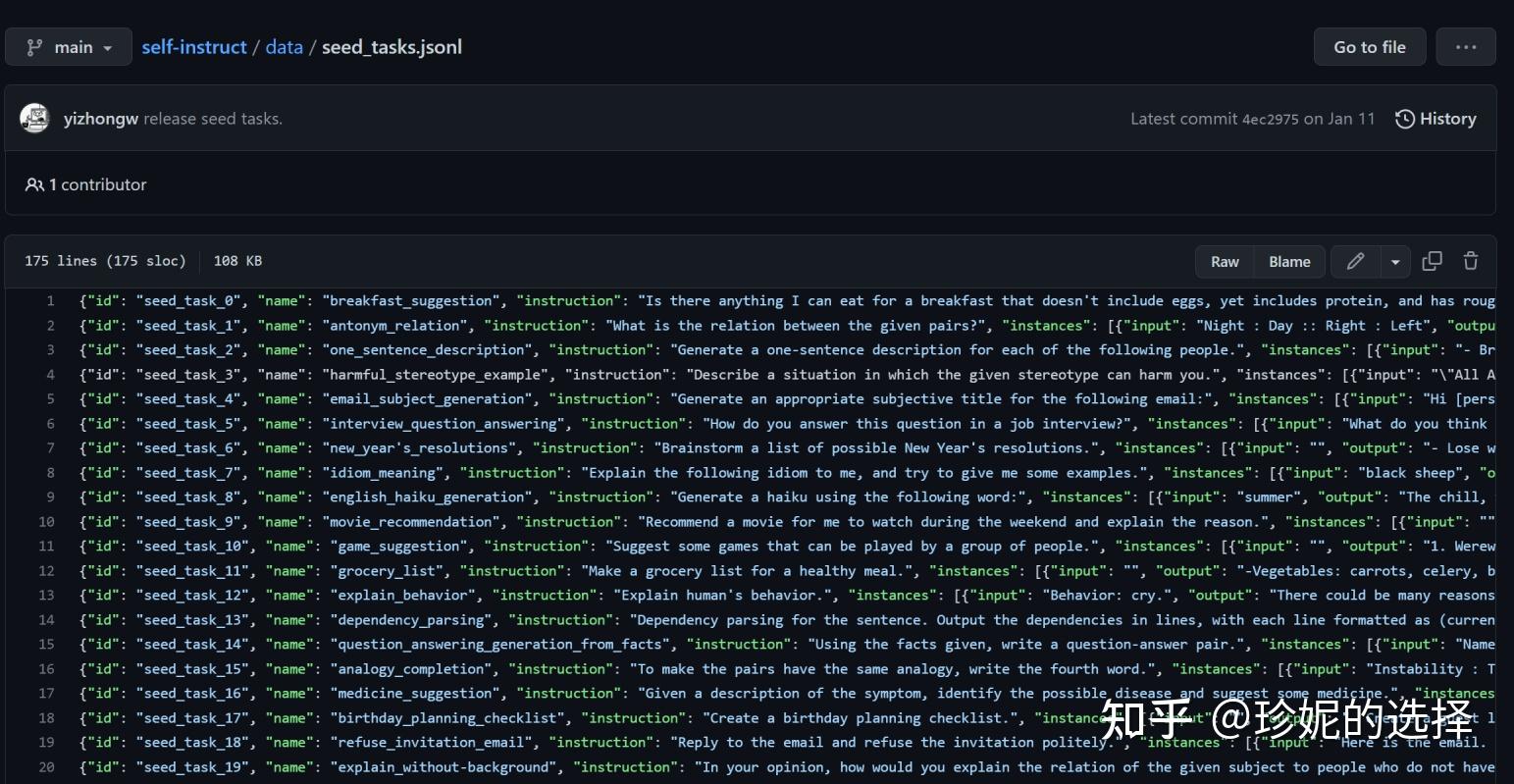Image resolution: width=1514 pixels, height=784 pixels.
Task: Open the self-instruct repository link
Action: [x=194, y=47]
